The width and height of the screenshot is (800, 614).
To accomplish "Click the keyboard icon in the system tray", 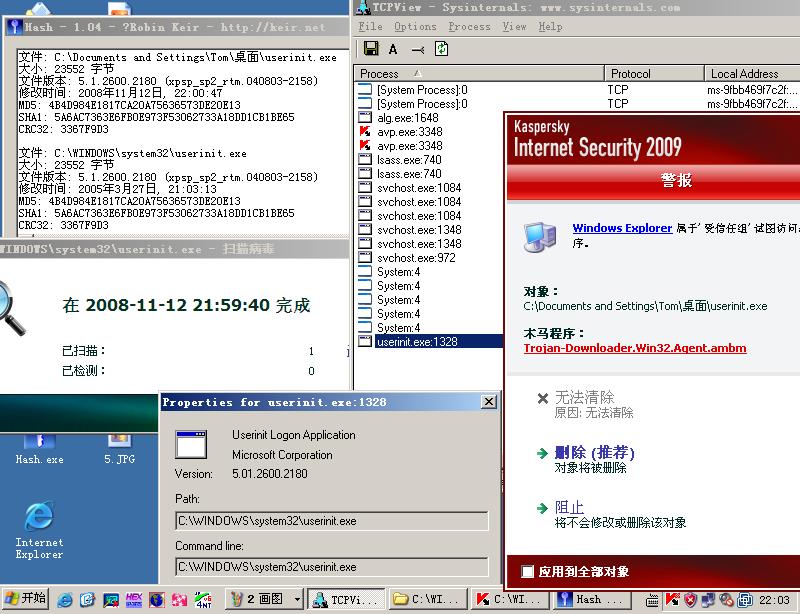I will click(652, 600).
